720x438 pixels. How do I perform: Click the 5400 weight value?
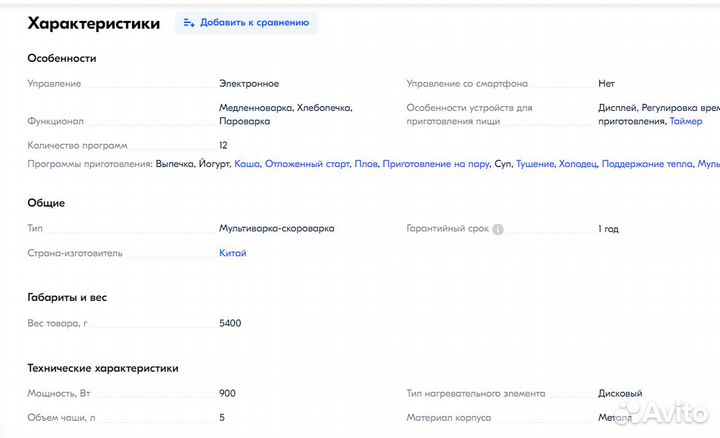tap(230, 323)
